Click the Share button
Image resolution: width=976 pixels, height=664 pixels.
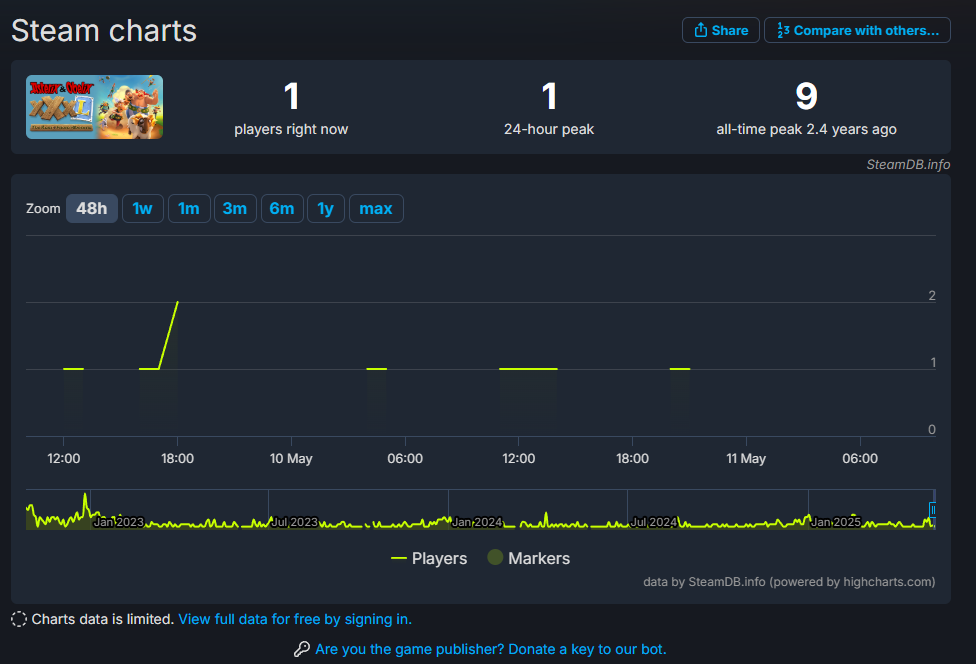(x=720, y=30)
